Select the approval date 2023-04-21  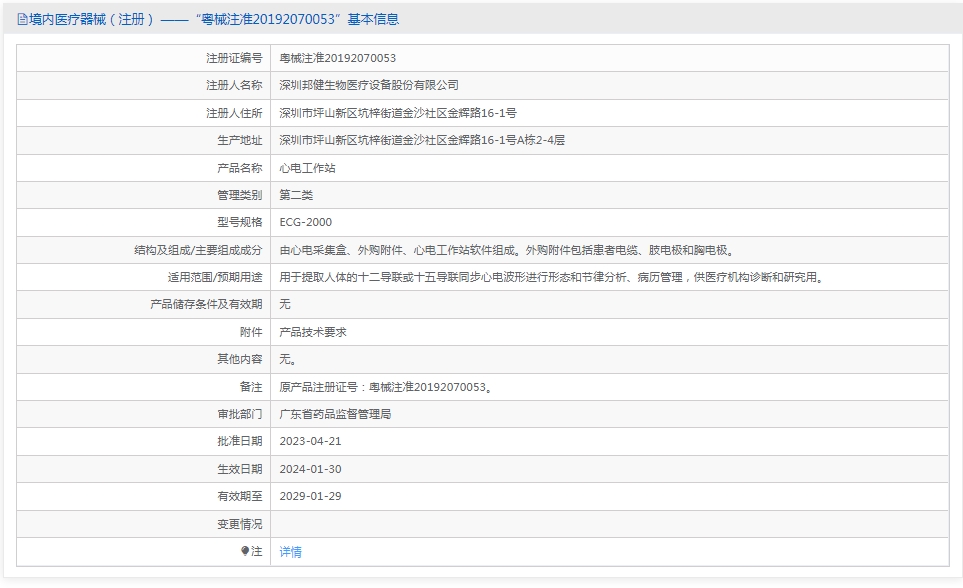[x=310, y=441]
